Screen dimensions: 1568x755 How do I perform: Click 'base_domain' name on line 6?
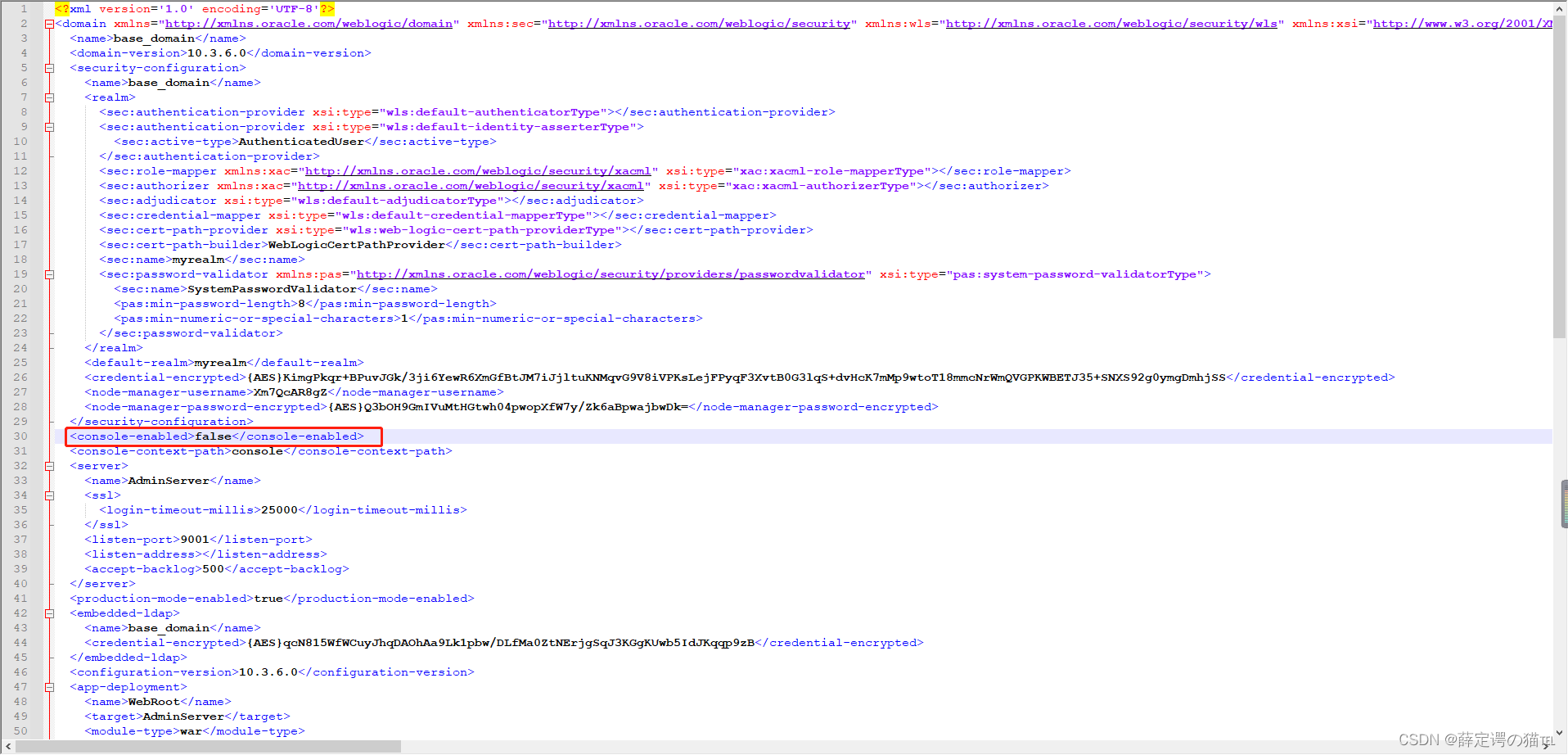point(169,83)
